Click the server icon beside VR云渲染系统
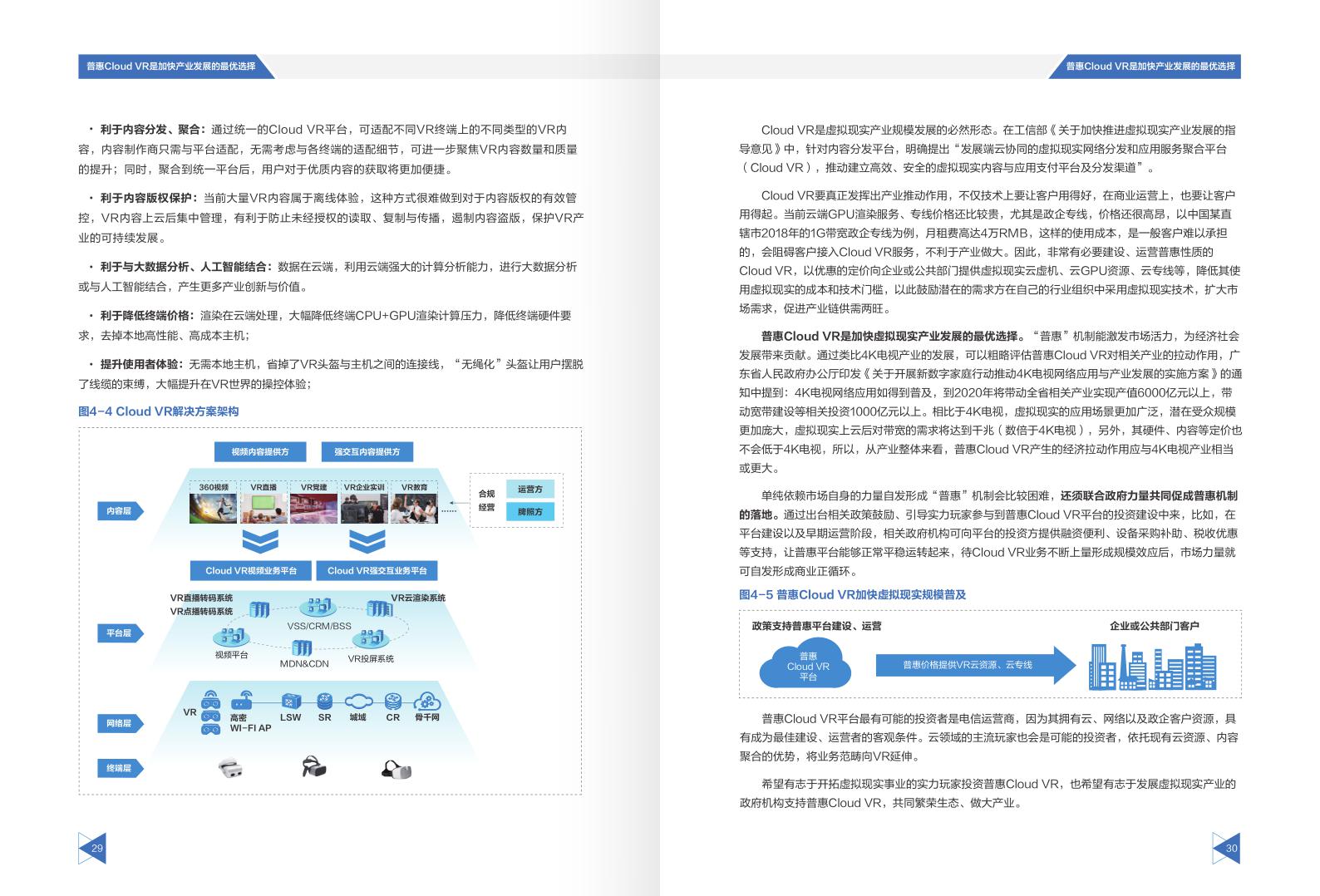Screen dimensions: 1320x896 (x=380, y=608)
